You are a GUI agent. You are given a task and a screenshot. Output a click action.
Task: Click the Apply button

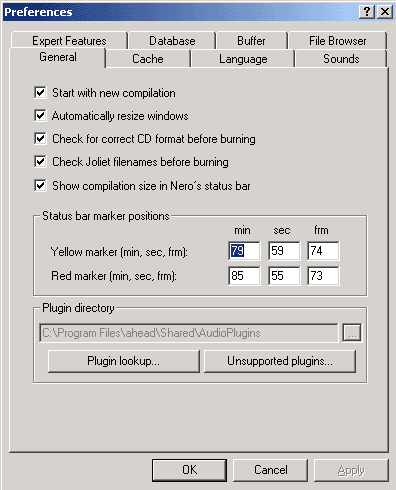[x=351, y=470]
